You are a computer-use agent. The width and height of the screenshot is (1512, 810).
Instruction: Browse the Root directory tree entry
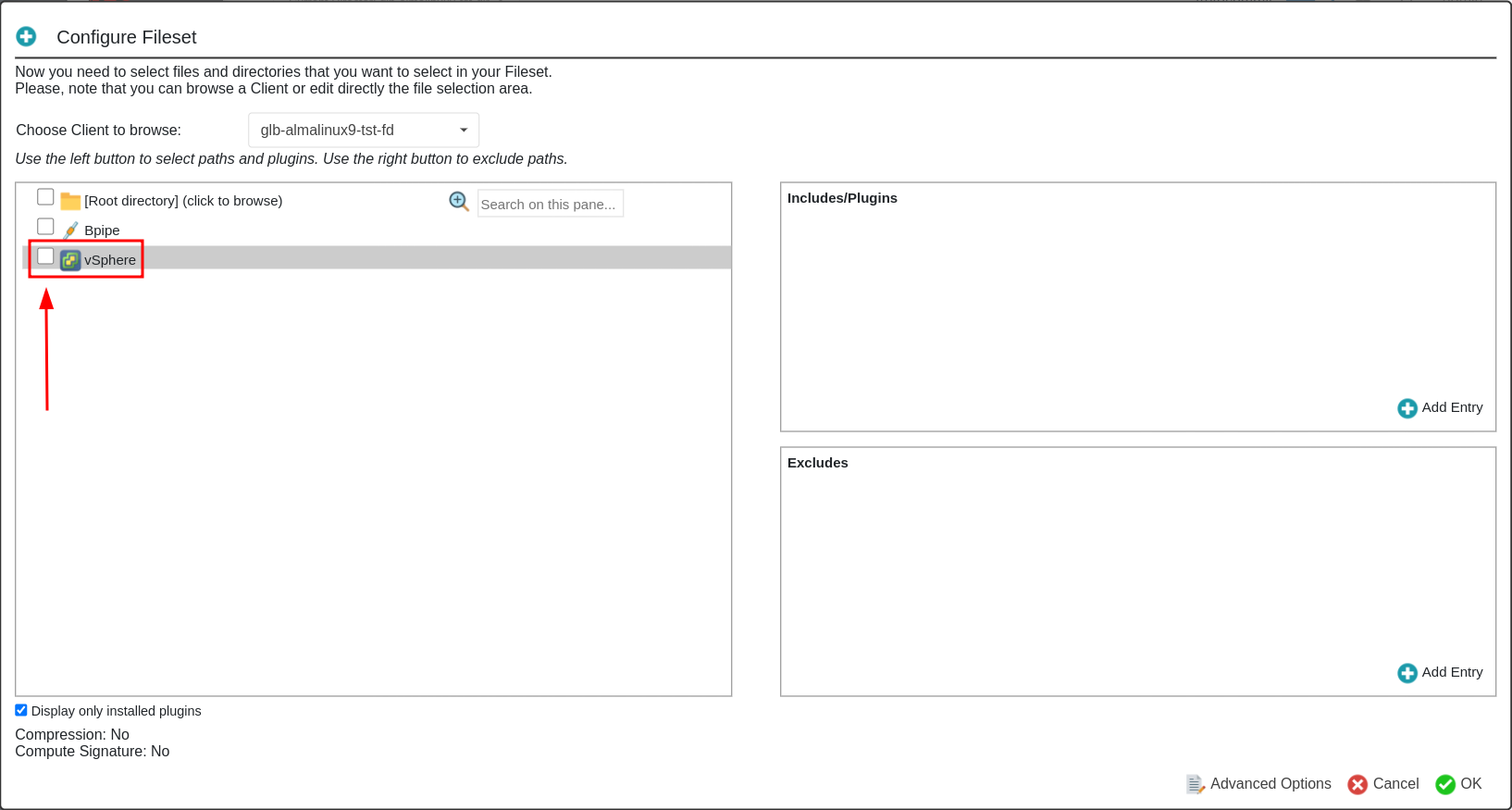(183, 201)
